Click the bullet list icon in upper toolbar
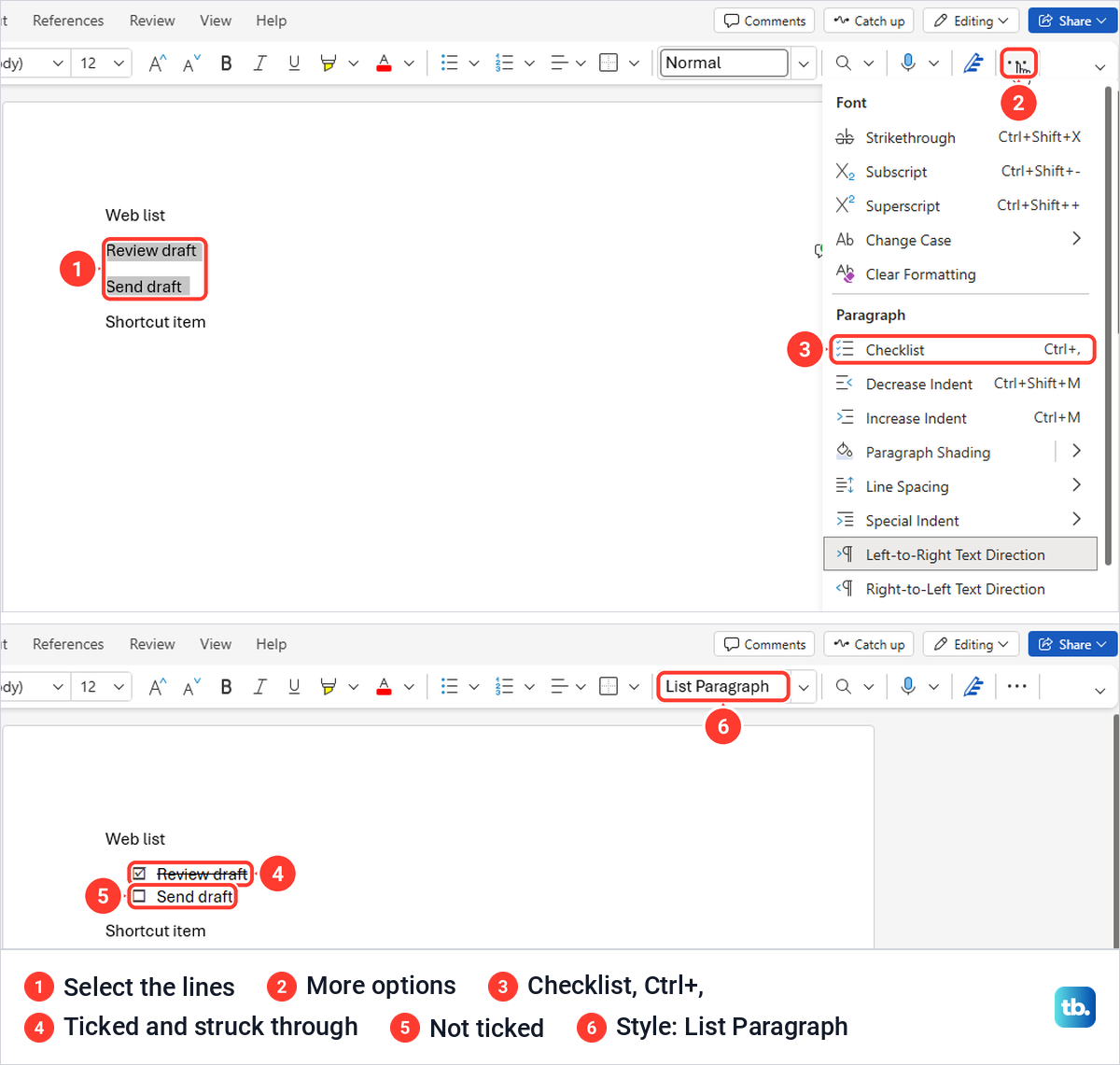1120x1065 pixels. (449, 63)
